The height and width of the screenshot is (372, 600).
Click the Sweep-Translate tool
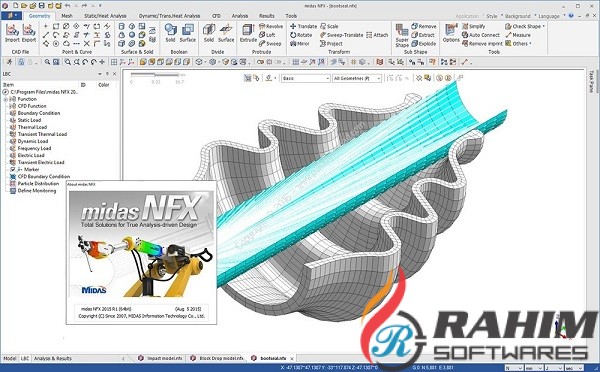click(x=341, y=35)
